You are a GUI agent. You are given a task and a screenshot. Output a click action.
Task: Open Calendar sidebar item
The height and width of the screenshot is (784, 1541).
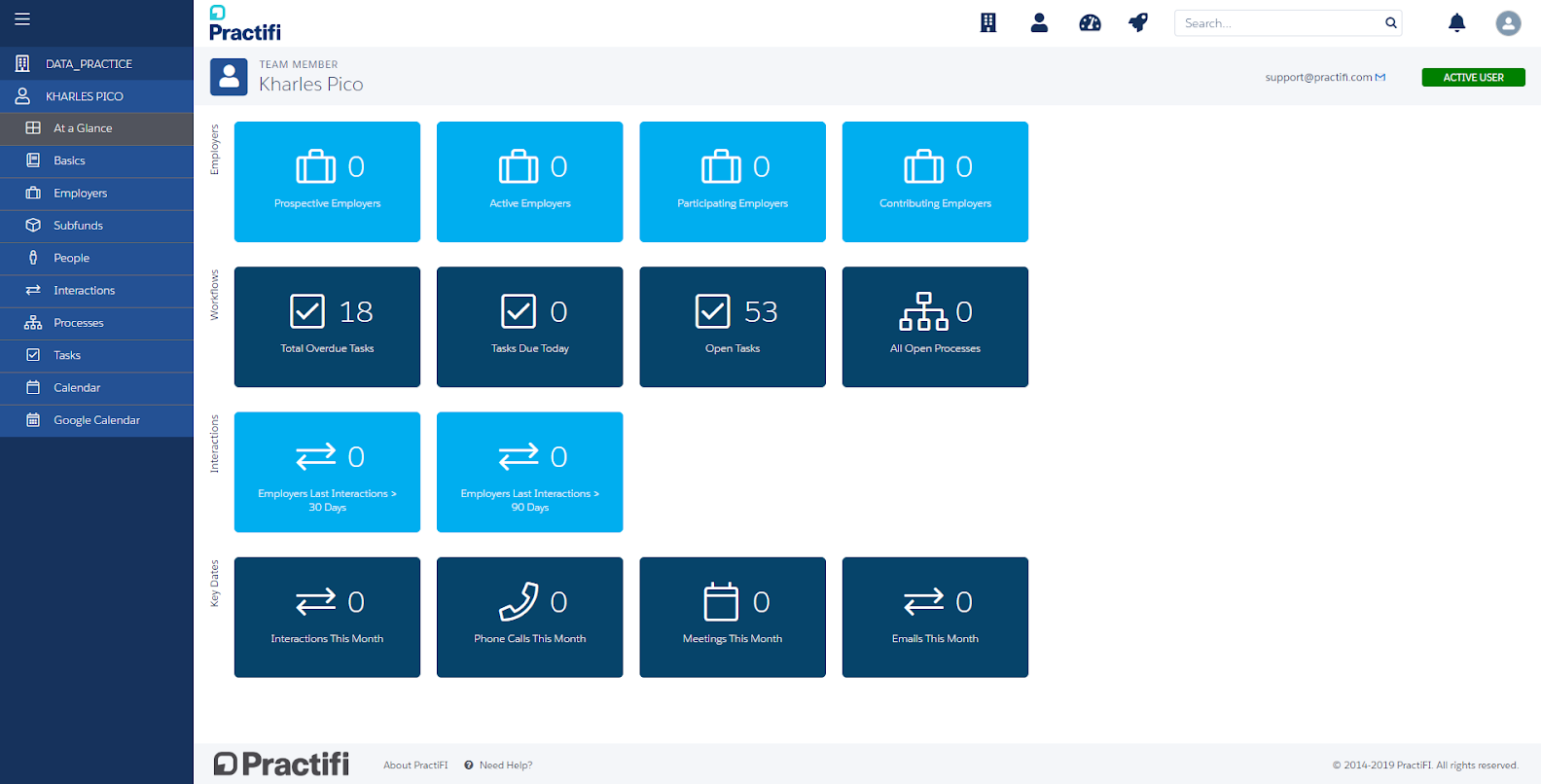point(96,388)
